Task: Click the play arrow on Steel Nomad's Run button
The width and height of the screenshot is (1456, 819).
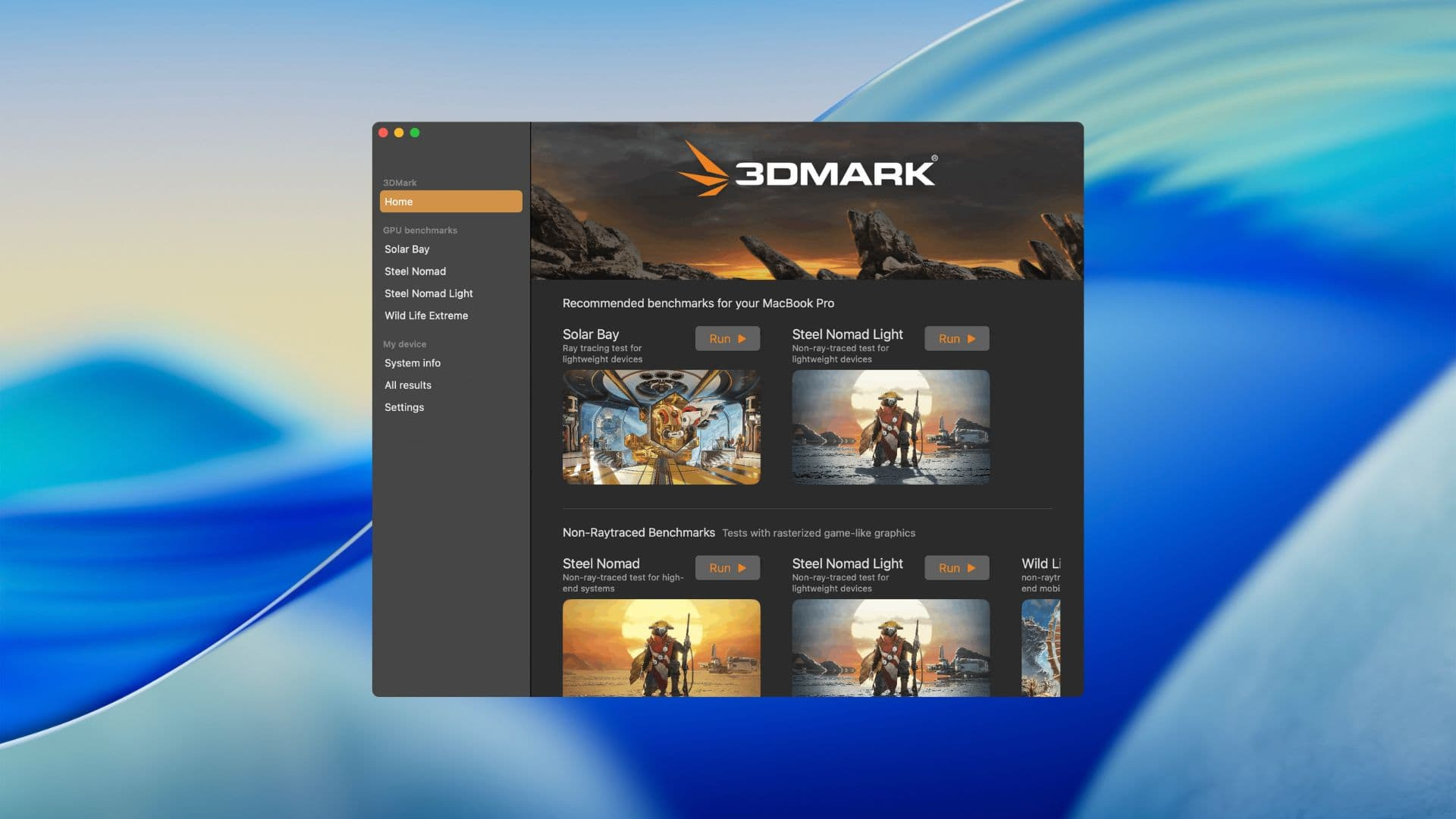Action: pyautogui.click(x=742, y=568)
